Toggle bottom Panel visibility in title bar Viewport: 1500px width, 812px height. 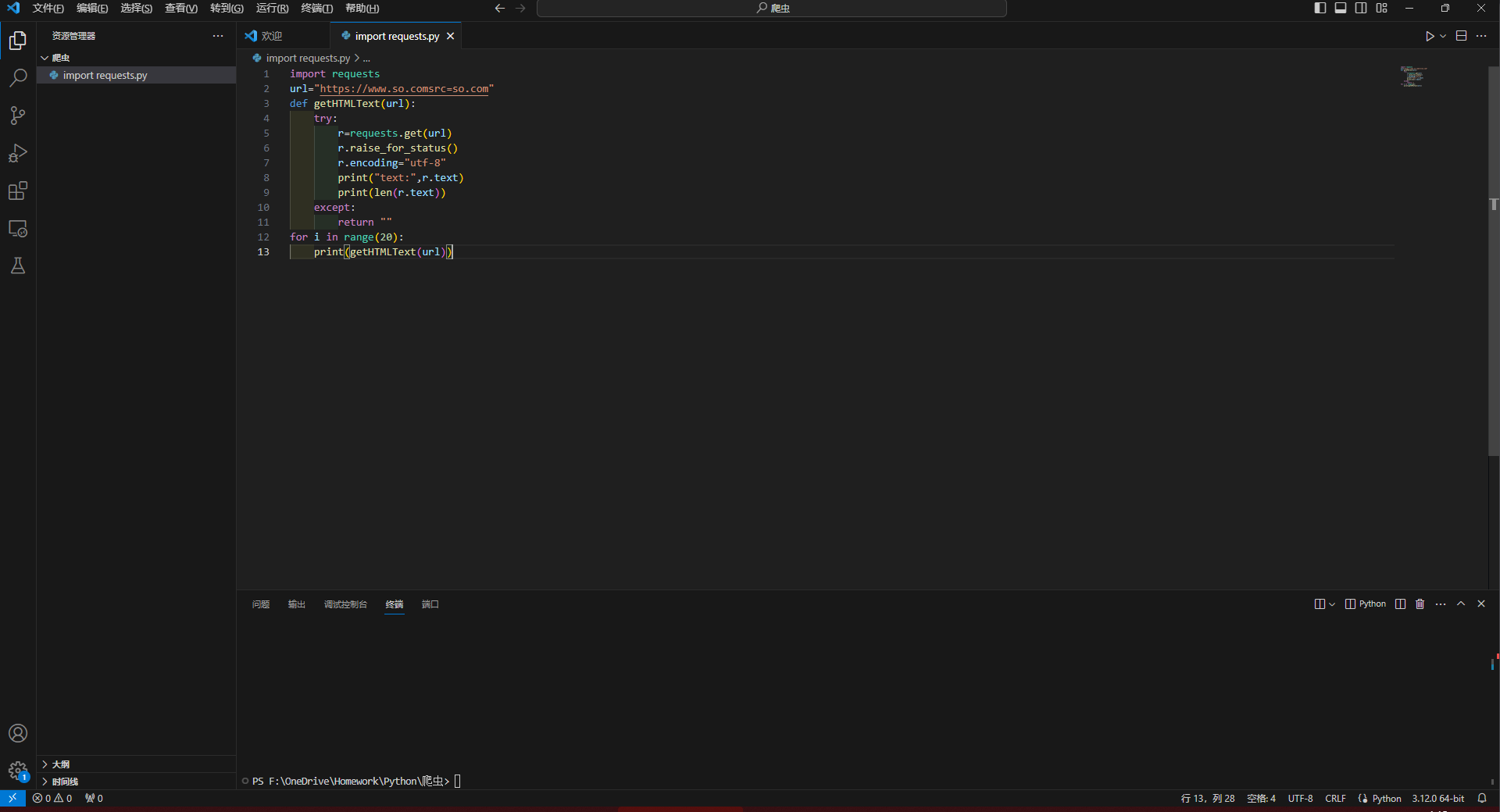[1341, 8]
